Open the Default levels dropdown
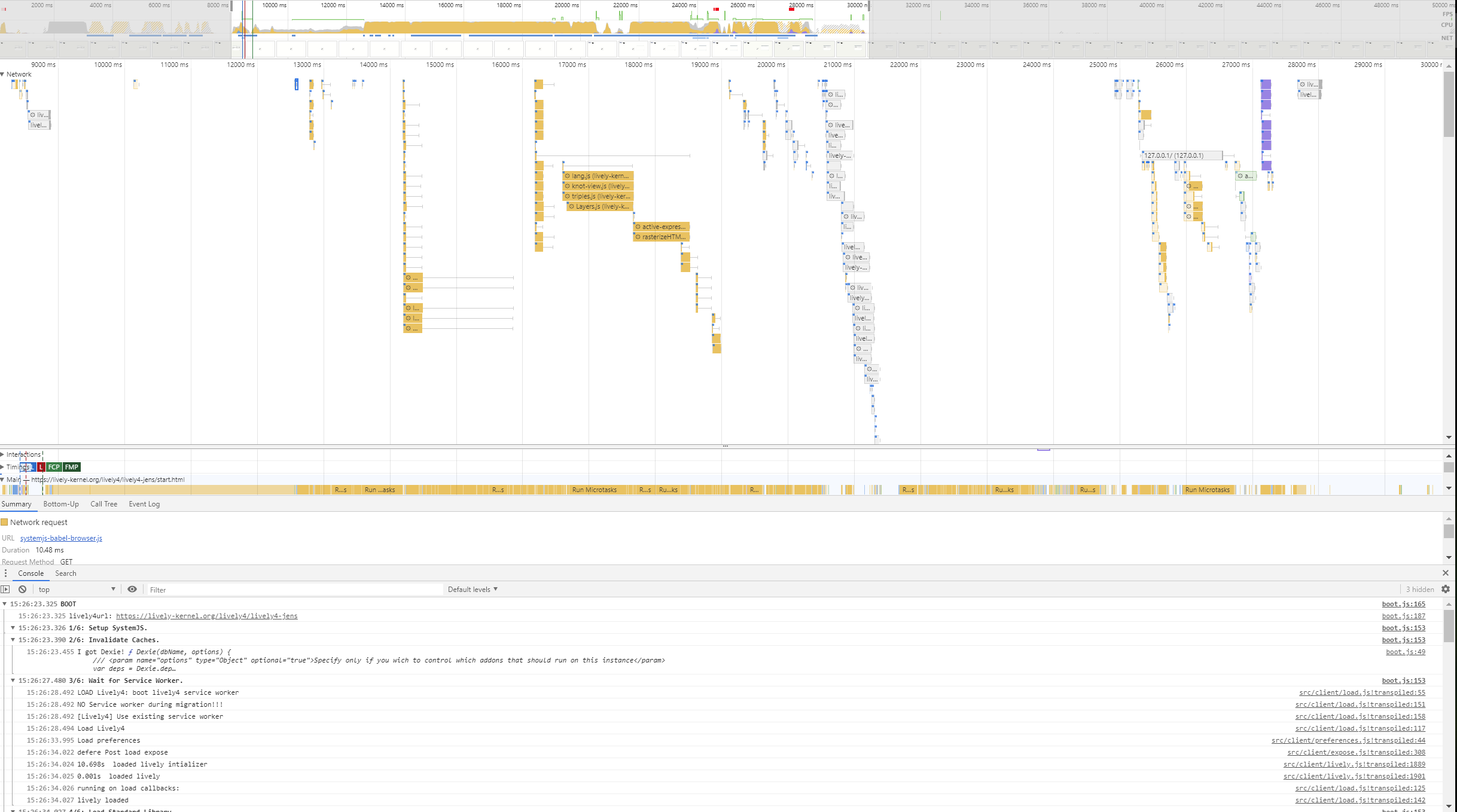The image size is (1457, 812). 473,590
